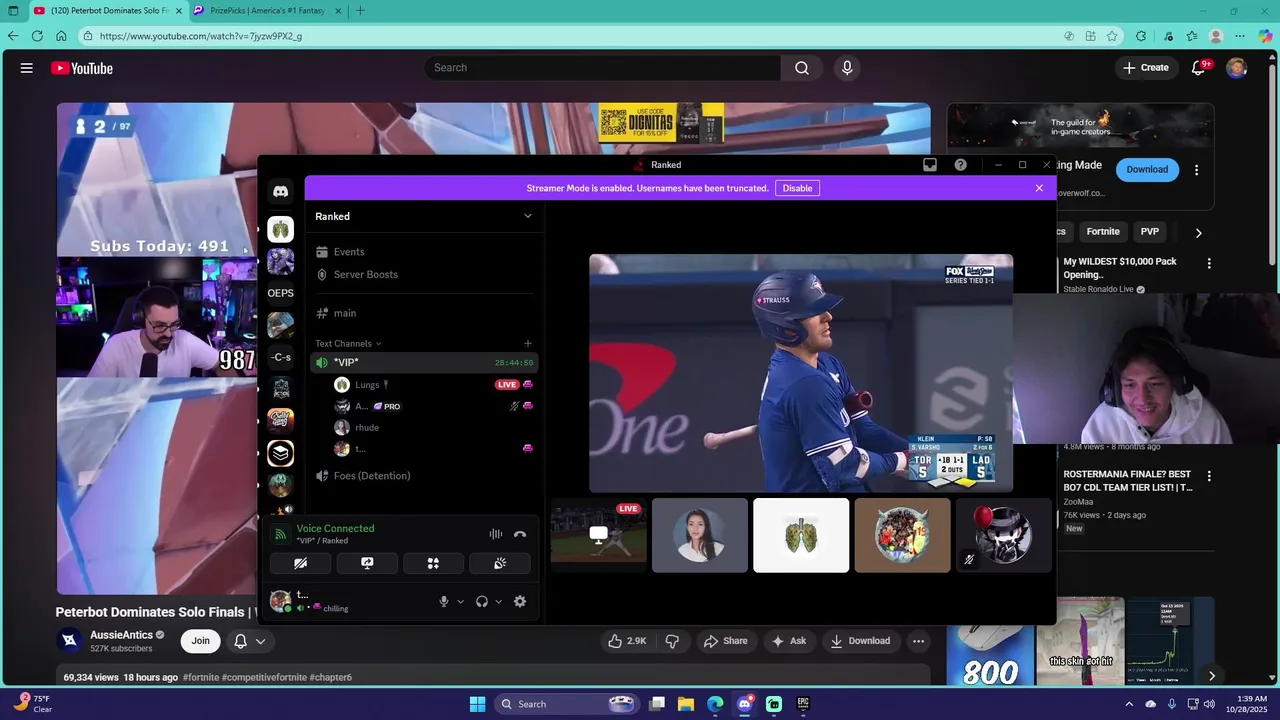
Task: Open YouTube notifications bell
Action: point(1198,68)
